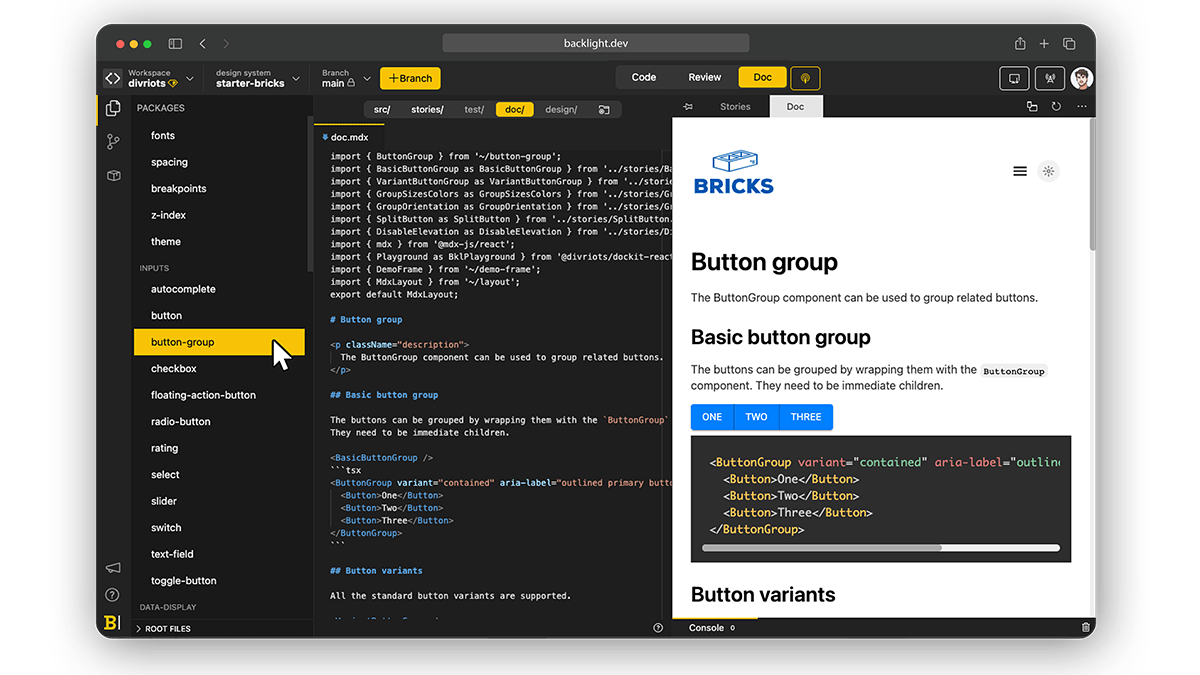Switch to the Stories preview tab
Viewport: 1200px width, 675px height.
pos(735,107)
